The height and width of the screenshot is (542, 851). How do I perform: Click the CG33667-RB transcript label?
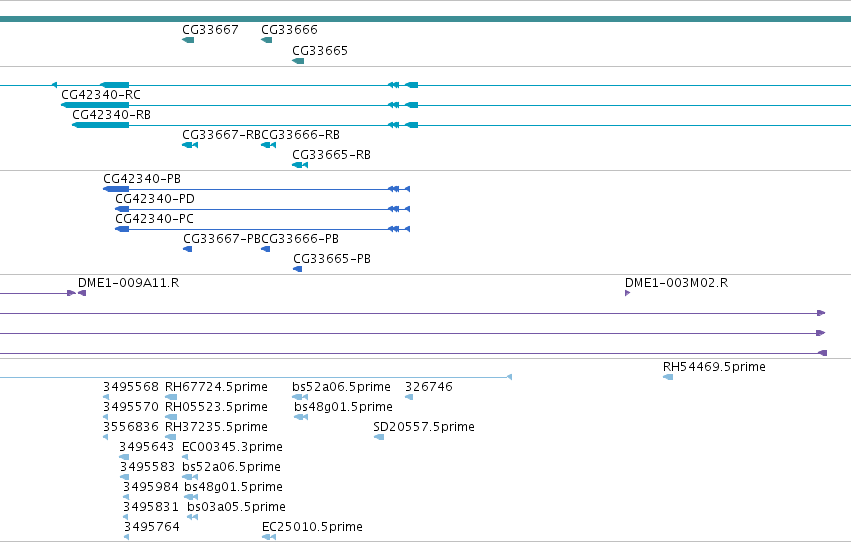221,135
